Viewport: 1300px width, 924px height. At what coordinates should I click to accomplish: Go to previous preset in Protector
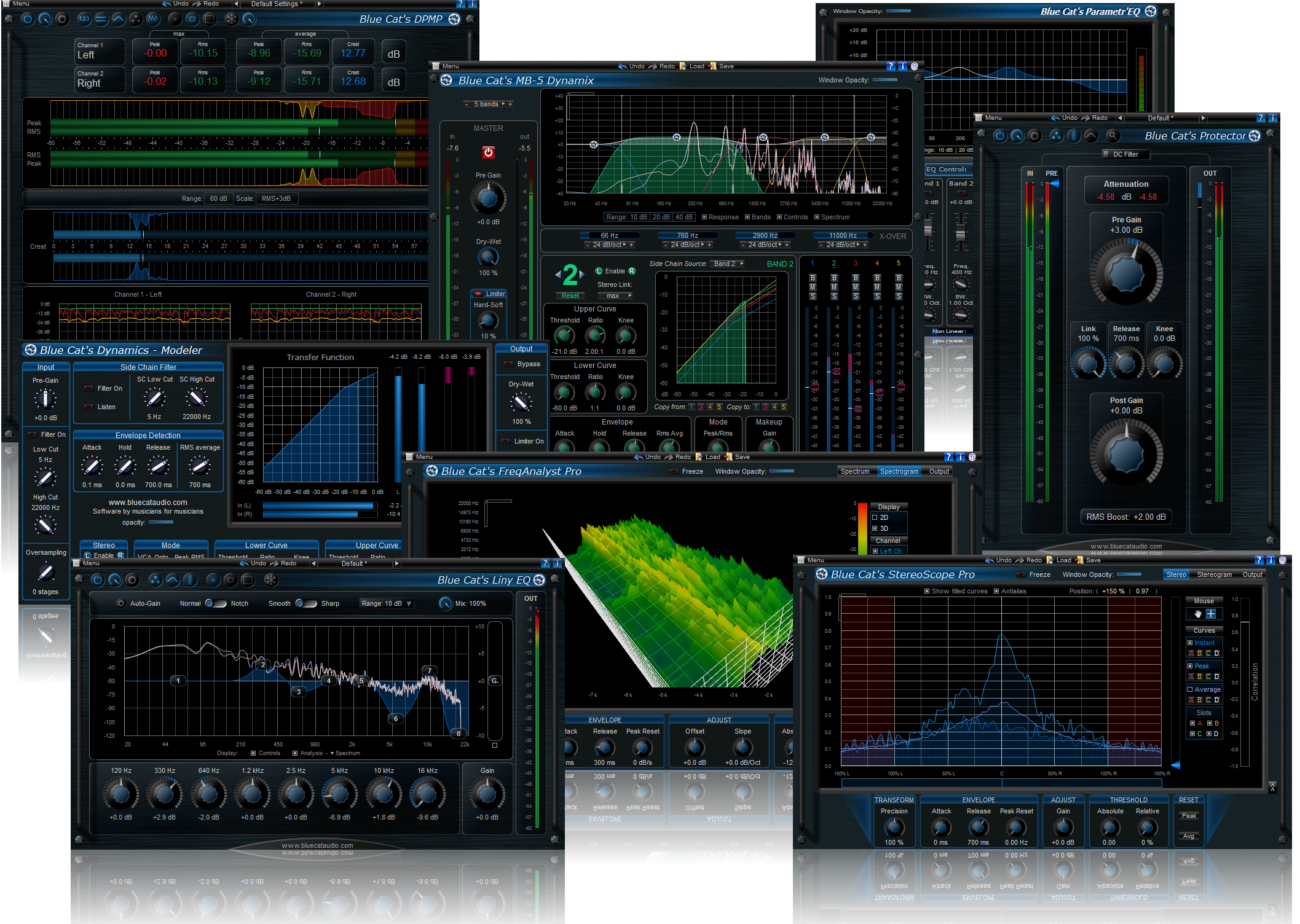(1121, 117)
